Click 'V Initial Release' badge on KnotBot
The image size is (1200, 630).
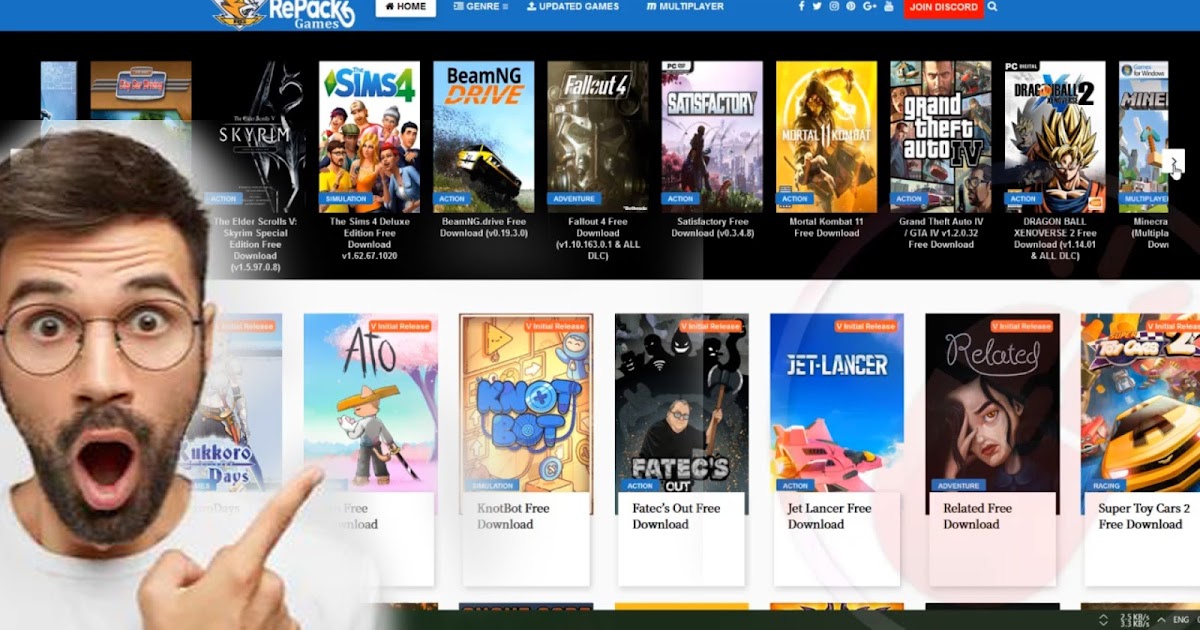(x=555, y=326)
